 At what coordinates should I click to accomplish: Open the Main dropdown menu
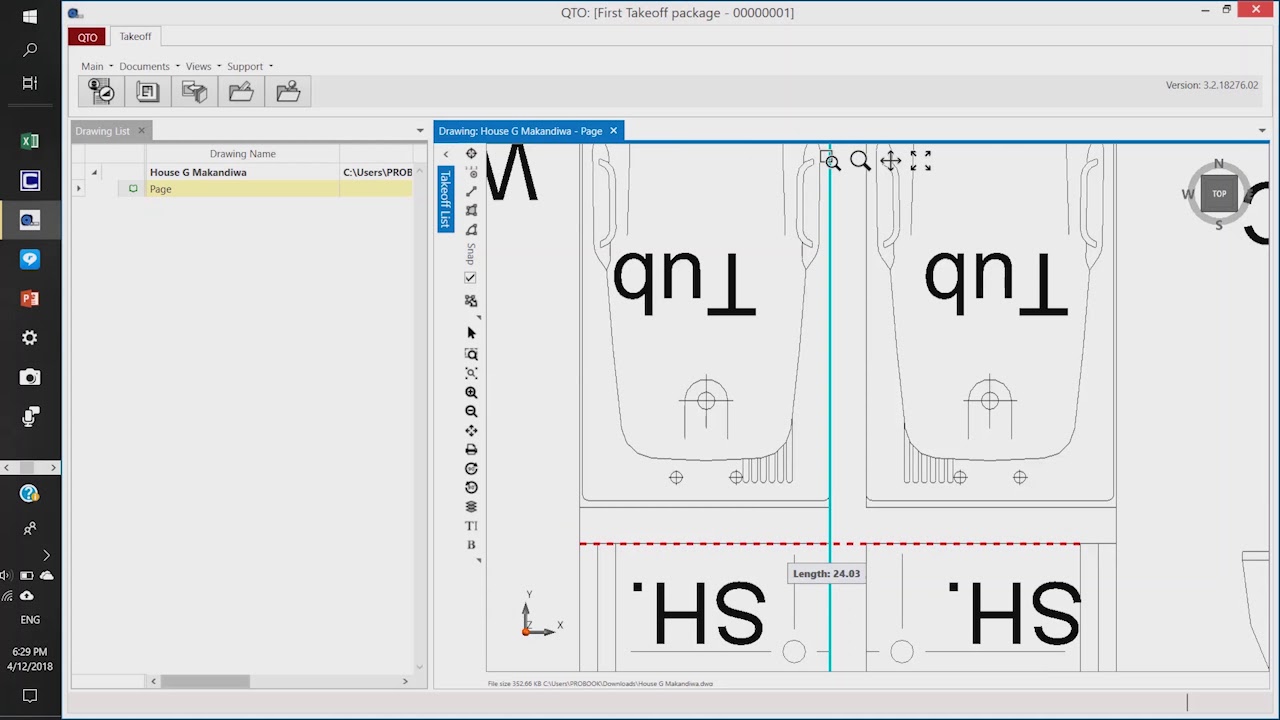[97, 66]
